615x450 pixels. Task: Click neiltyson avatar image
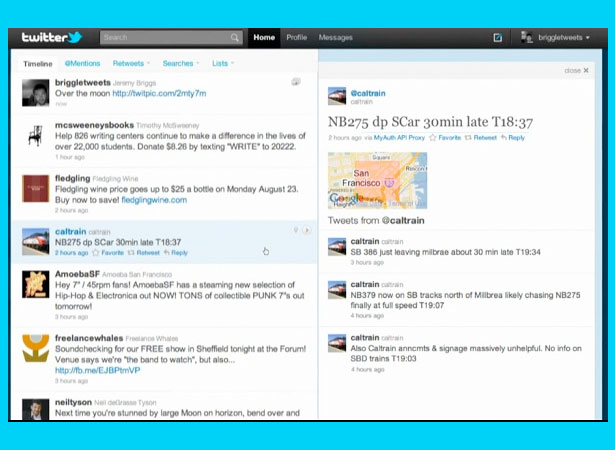[x=36, y=410]
